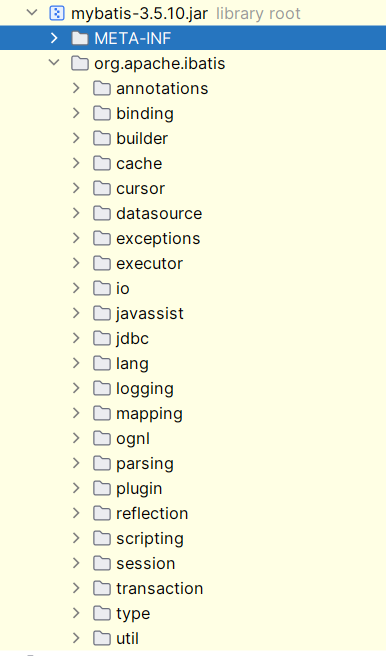Viewport: 386px width, 656px height.
Task: Click the ognl package folder icon
Action: (102, 438)
